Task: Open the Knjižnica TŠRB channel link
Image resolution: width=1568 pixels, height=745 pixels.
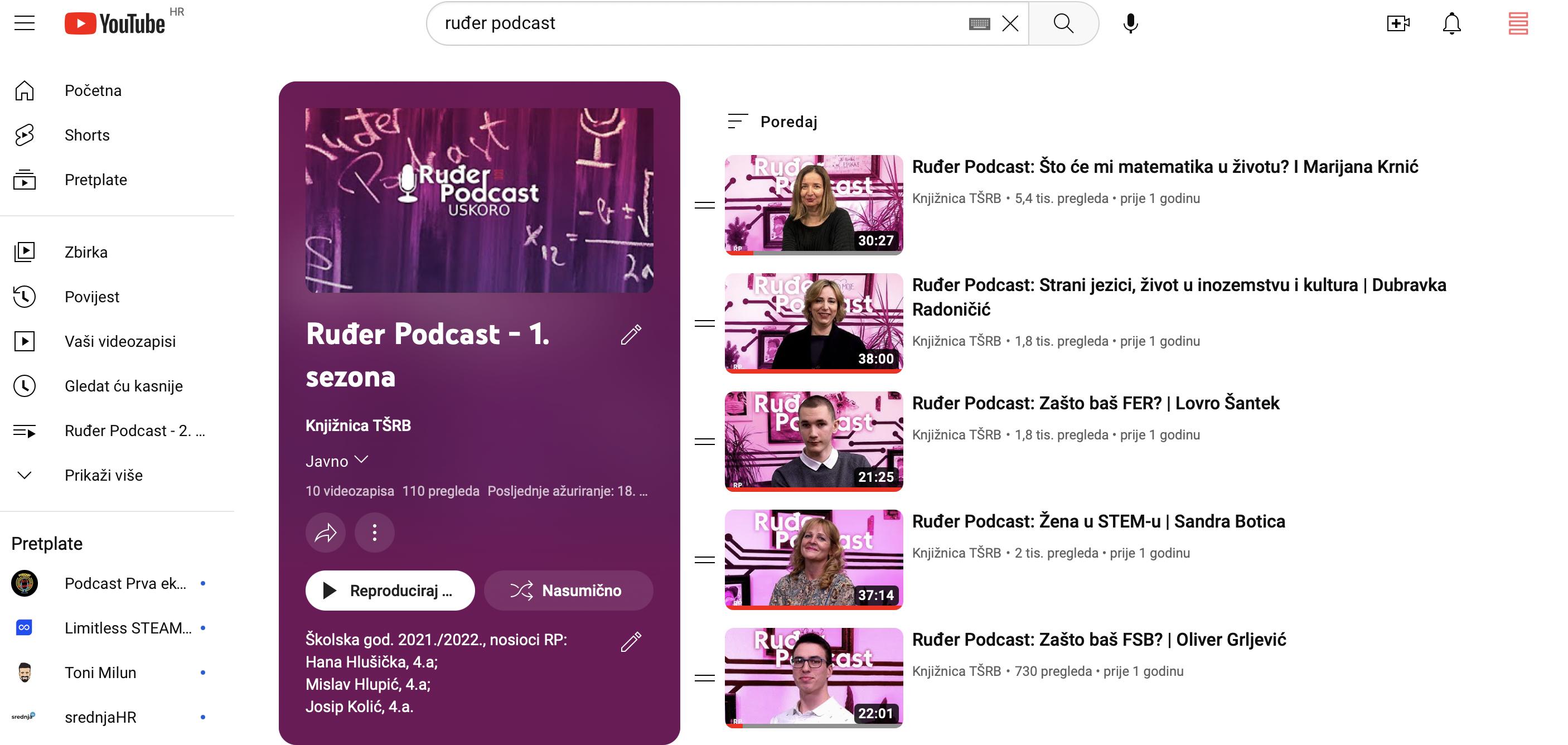Action: 358,425
